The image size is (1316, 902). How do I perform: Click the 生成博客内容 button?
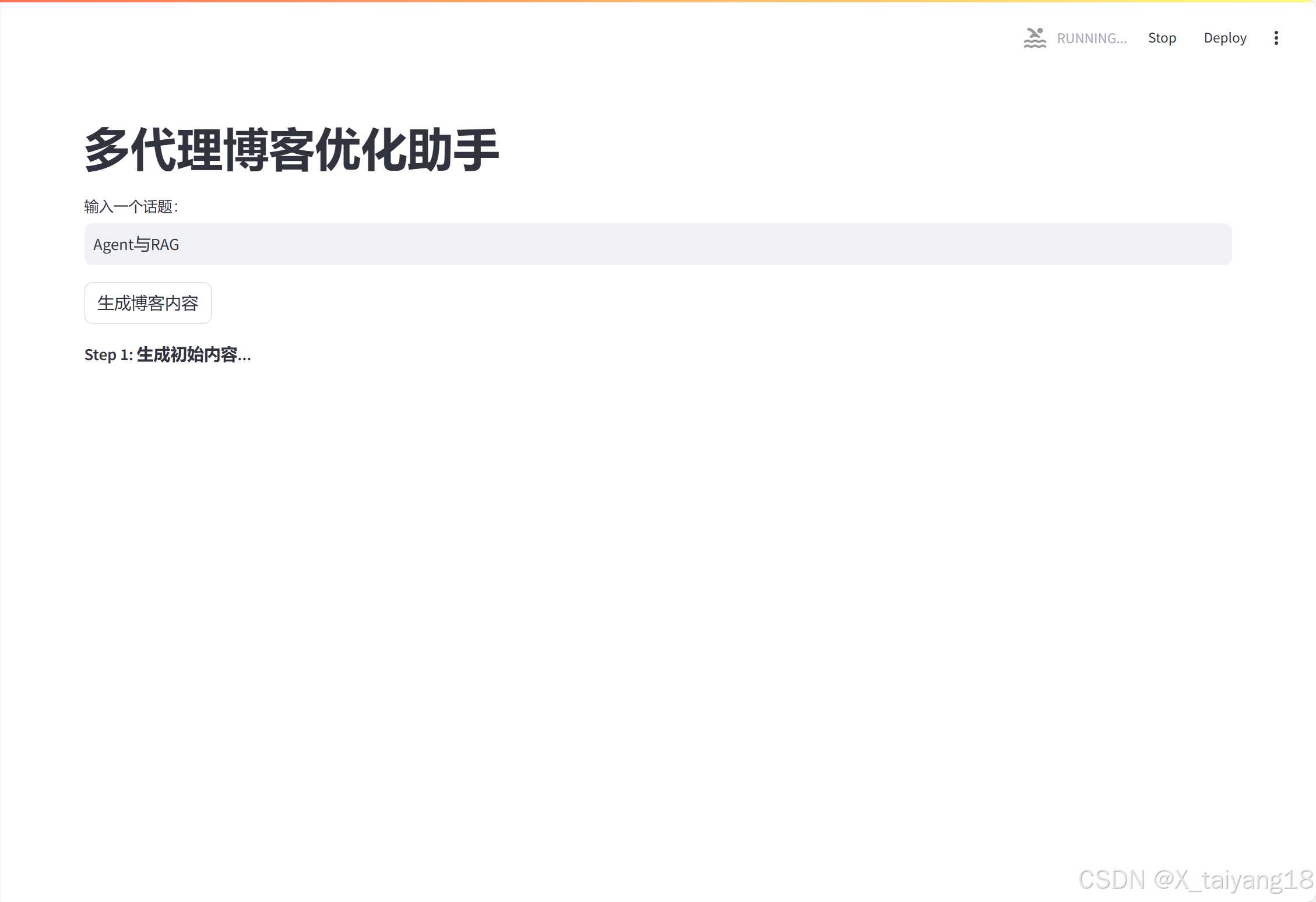click(x=148, y=303)
